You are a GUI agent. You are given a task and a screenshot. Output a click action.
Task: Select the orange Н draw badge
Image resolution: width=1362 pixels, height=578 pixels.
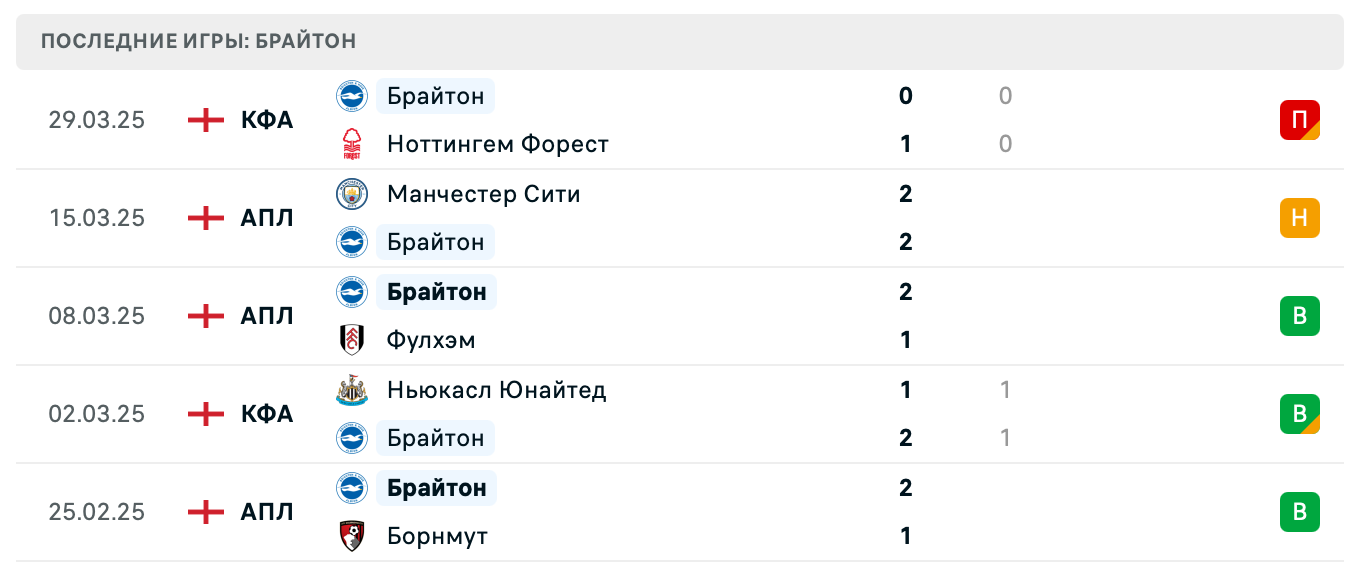[x=1301, y=218]
